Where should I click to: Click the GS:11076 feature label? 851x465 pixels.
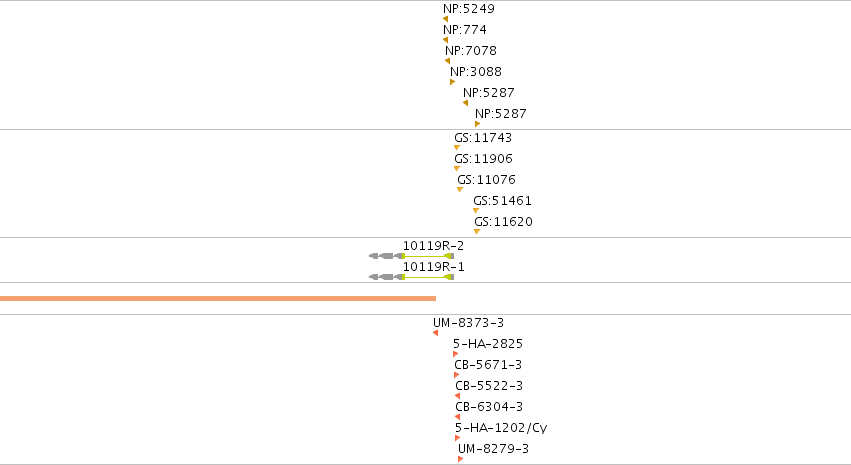[x=486, y=180]
